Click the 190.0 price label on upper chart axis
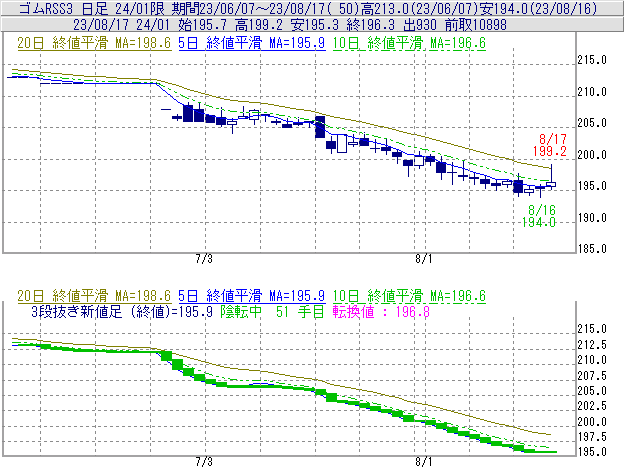 click(x=592, y=218)
